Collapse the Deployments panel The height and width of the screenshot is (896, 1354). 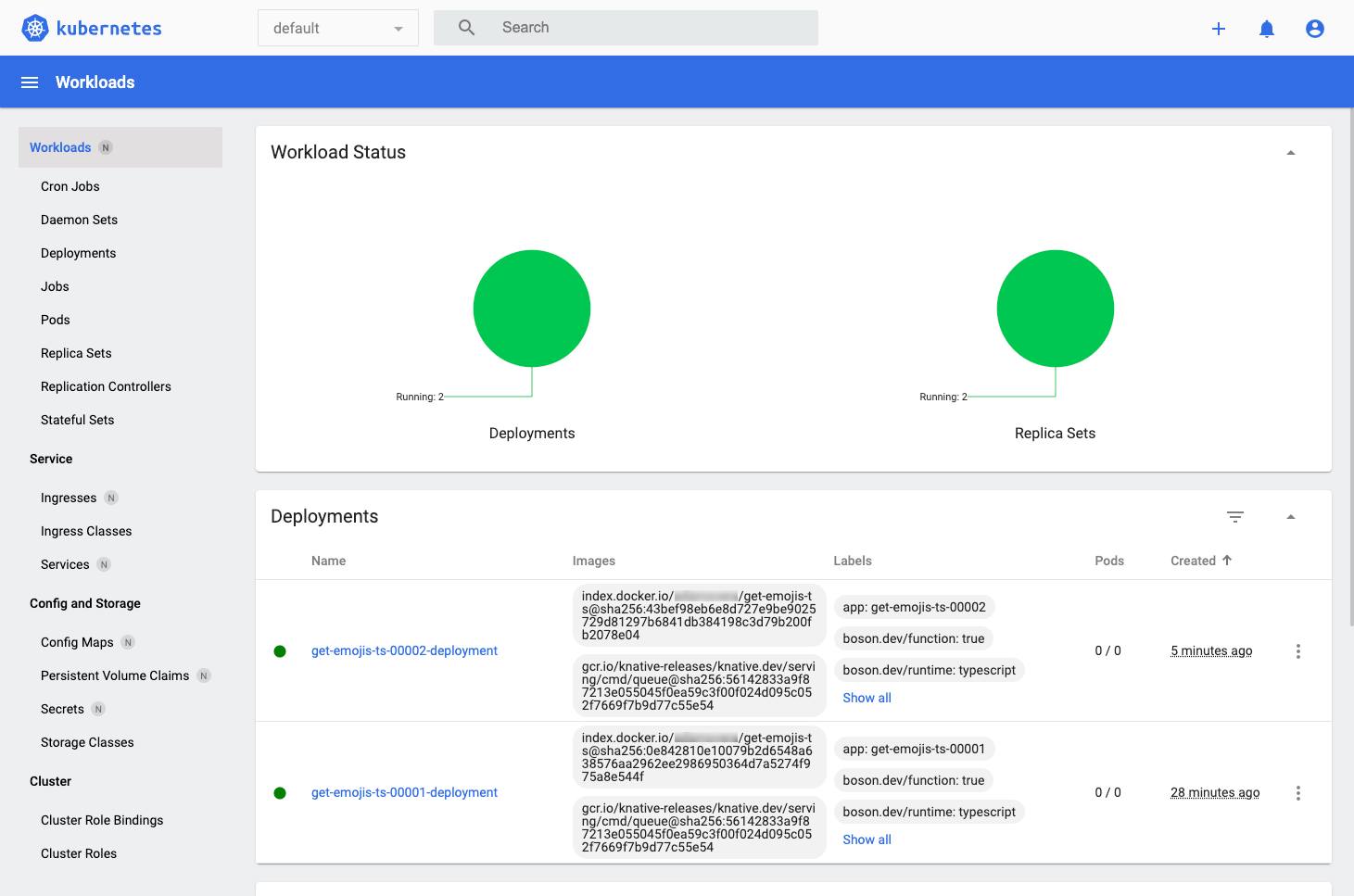coord(1290,516)
